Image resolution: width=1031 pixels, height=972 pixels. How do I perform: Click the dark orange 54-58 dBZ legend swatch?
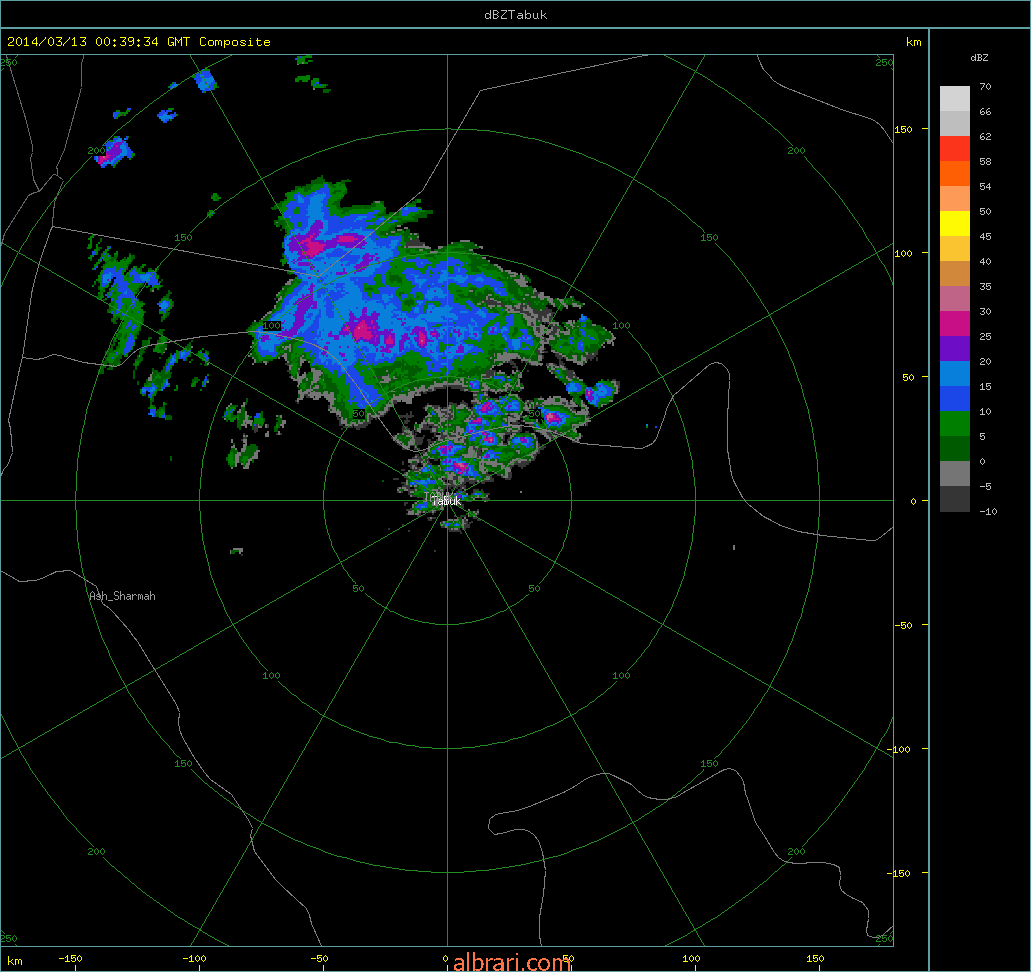pos(955,174)
